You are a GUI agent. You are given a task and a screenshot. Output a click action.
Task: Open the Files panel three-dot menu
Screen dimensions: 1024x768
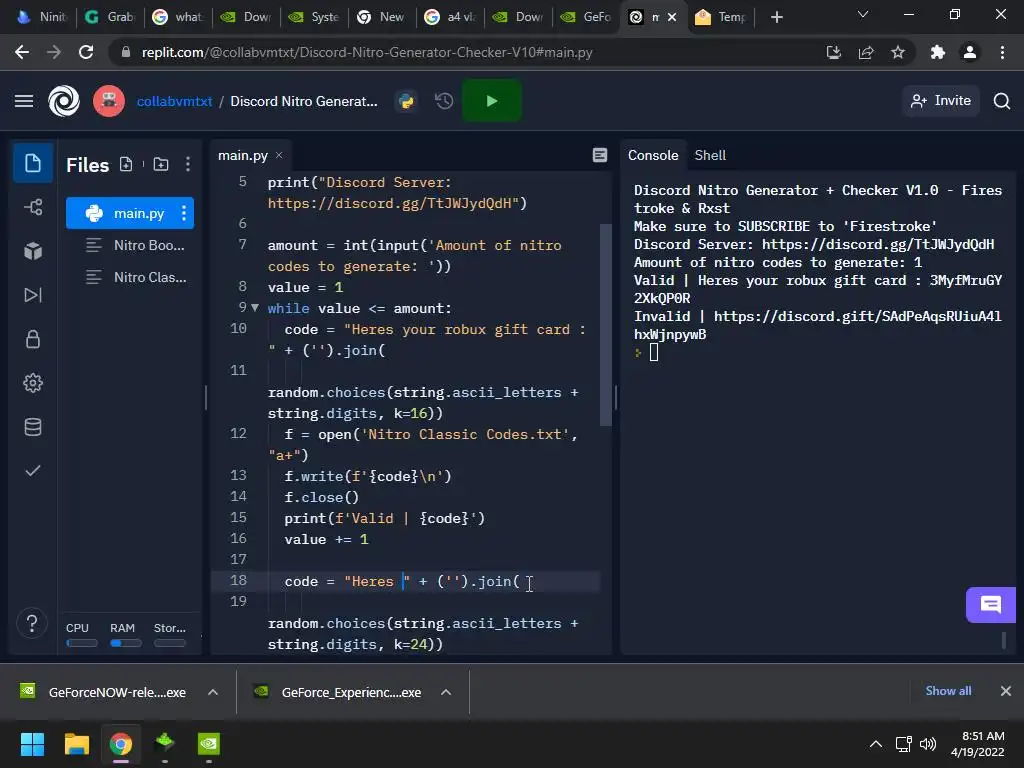[x=188, y=165]
